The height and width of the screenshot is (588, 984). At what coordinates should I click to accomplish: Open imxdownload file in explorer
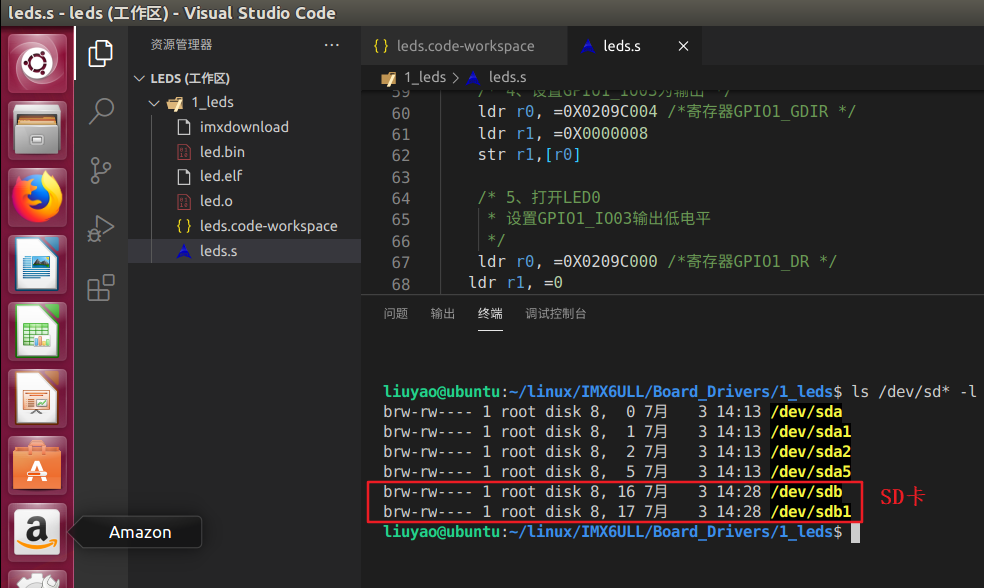(x=244, y=127)
